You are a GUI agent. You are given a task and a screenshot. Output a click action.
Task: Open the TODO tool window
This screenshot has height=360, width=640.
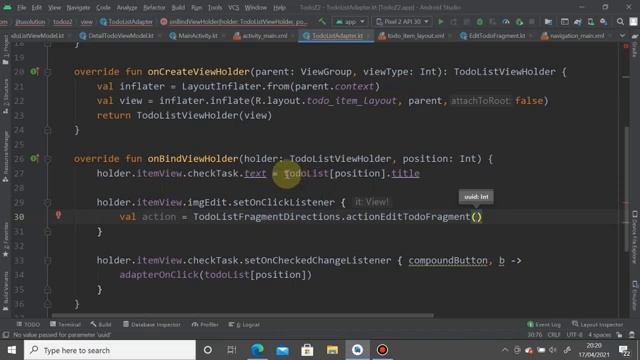[x=28, y=324]
